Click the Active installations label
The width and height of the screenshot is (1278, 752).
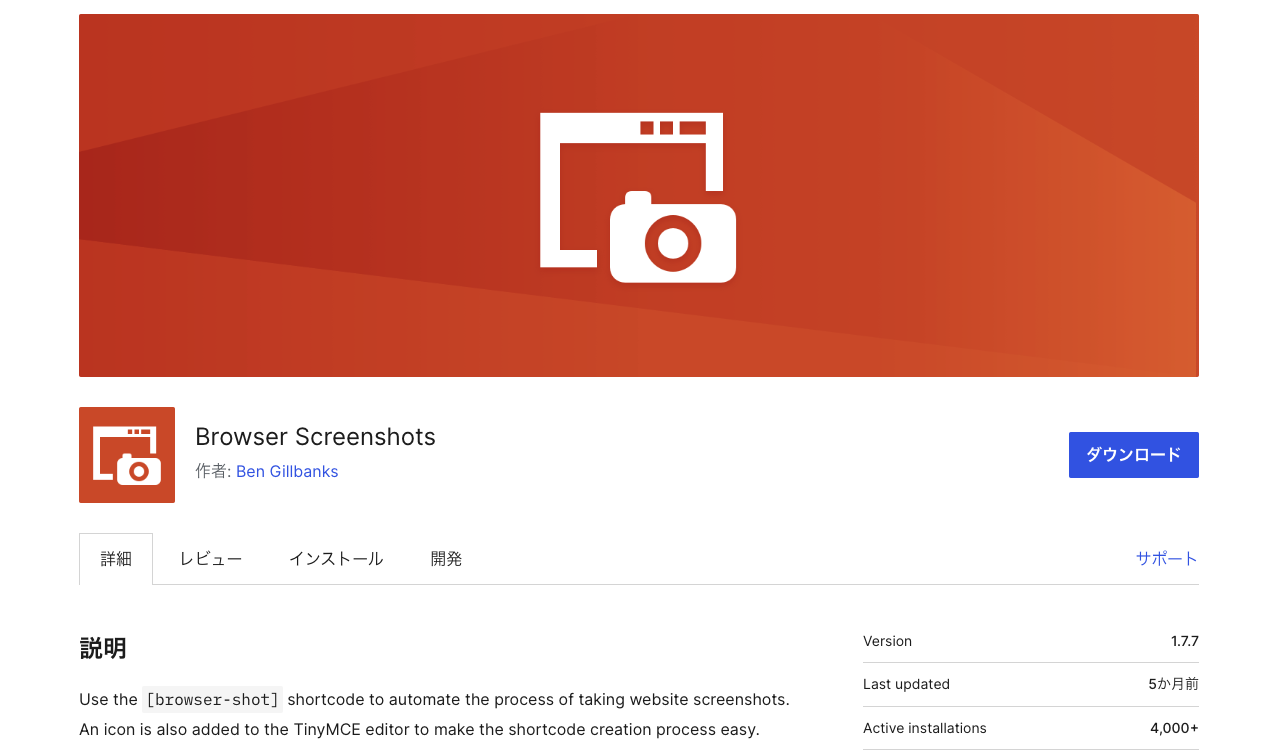925,728
